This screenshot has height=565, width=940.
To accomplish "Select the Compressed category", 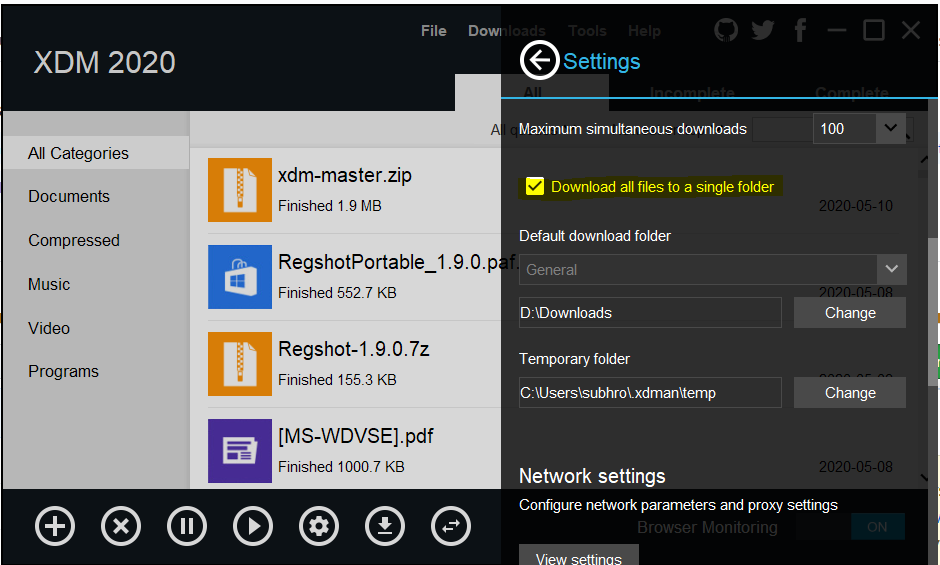I will [74, 240].
